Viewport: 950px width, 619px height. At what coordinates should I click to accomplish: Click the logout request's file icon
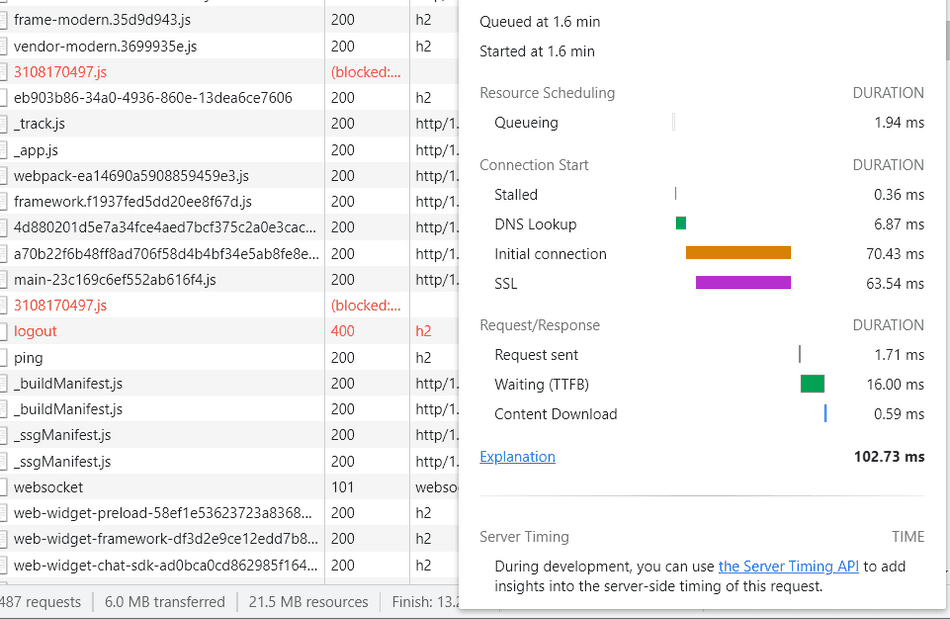tap(6, 331)
